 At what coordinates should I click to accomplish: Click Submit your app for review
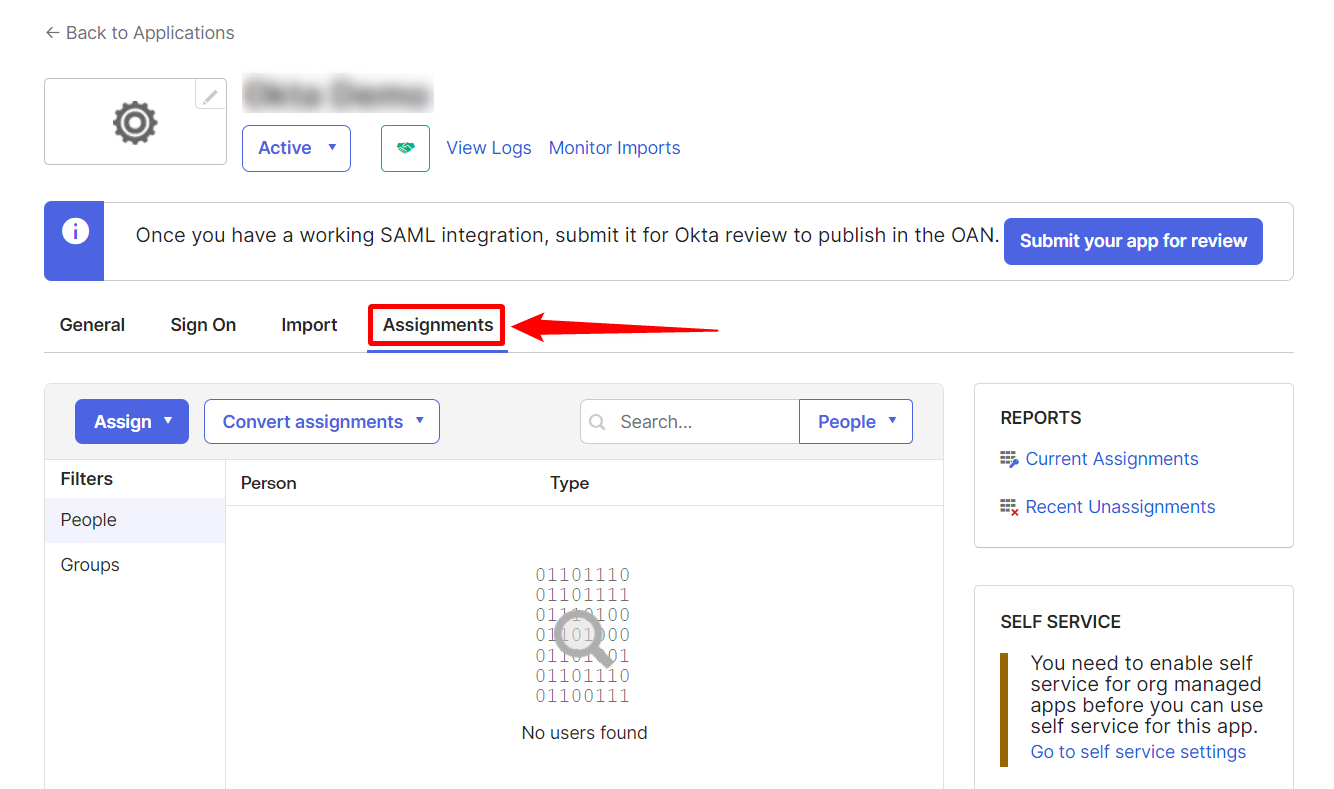[x=1133, y=241]
